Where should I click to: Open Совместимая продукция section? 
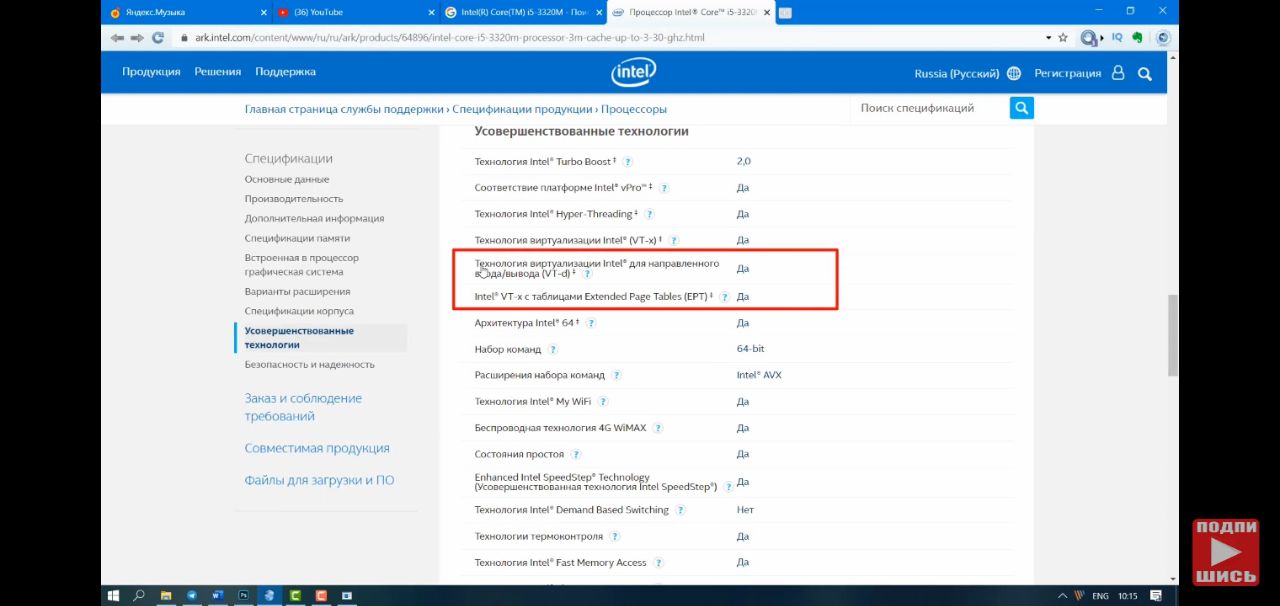click(317, 449)
